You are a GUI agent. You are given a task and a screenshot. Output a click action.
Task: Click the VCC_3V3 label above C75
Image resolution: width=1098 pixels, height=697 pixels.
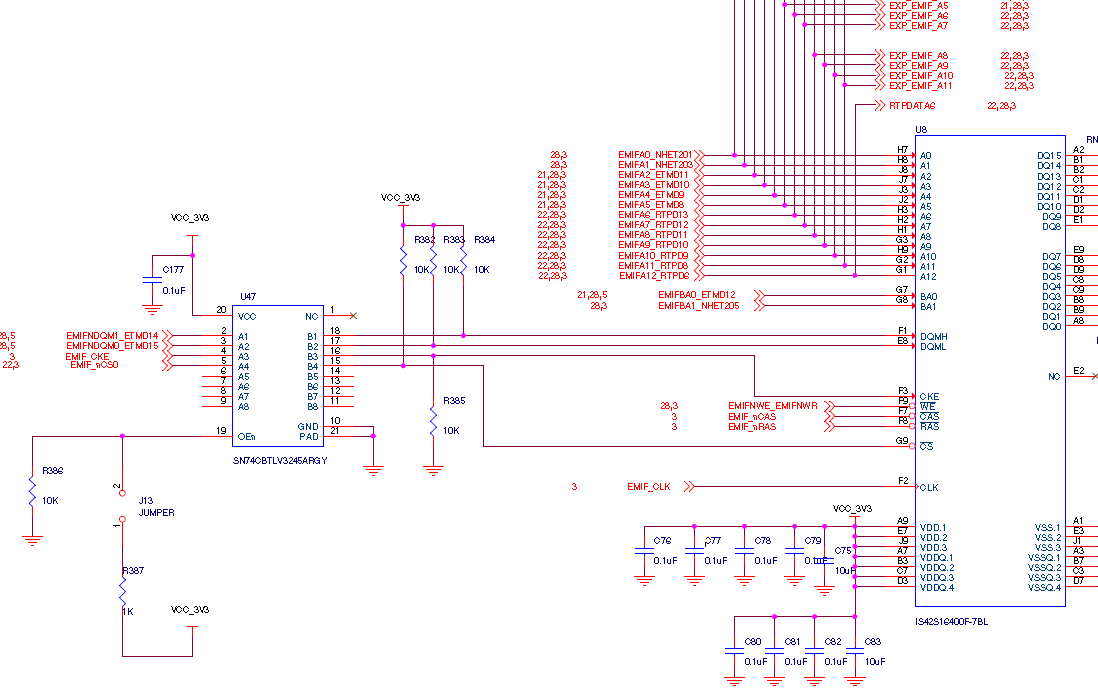pyautogui.click(x=852, y=509)
